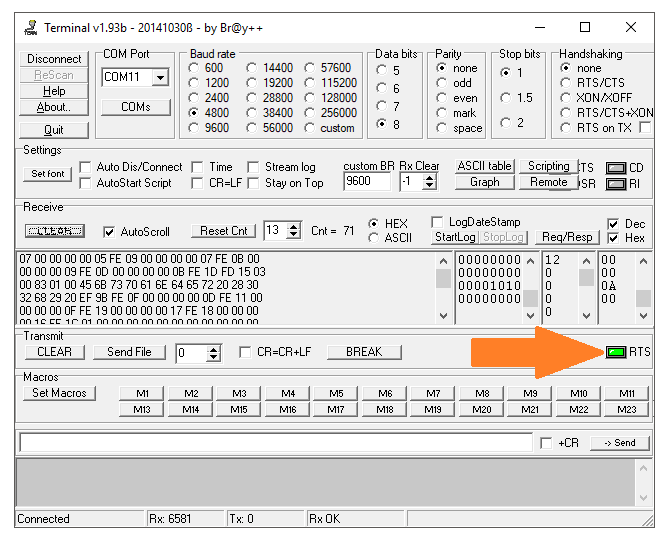This screenshot has width=668, height=534.
Task: Click the CD status indicator
Action: pos(616,168)
